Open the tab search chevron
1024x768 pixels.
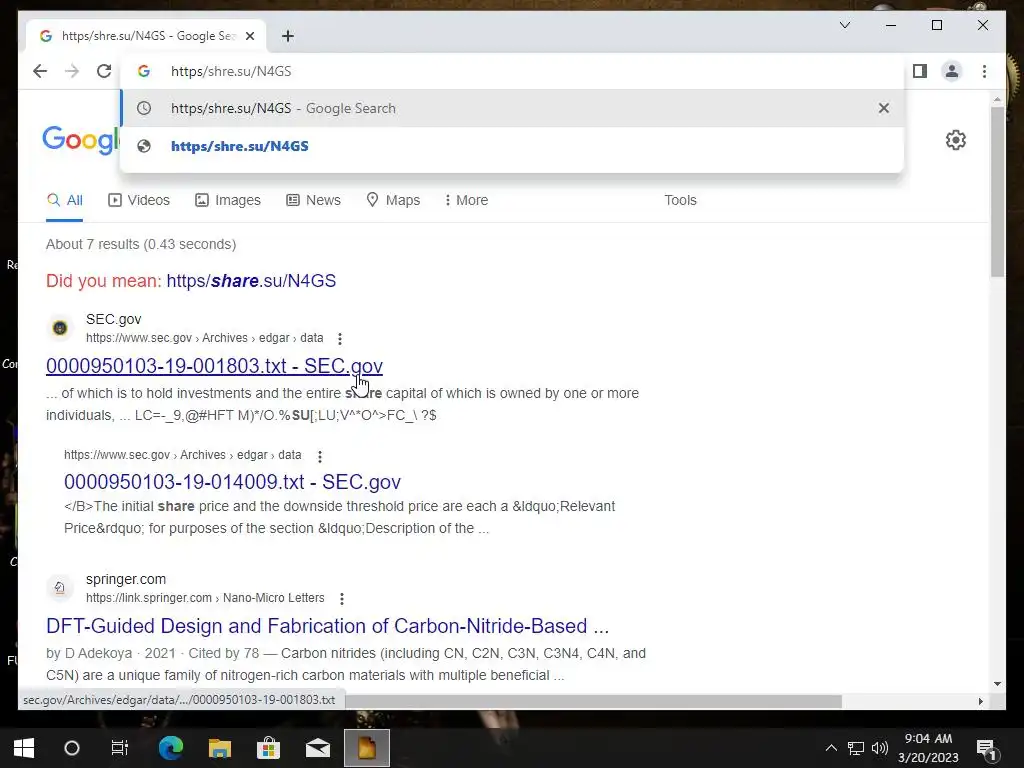tap(844, 25)
